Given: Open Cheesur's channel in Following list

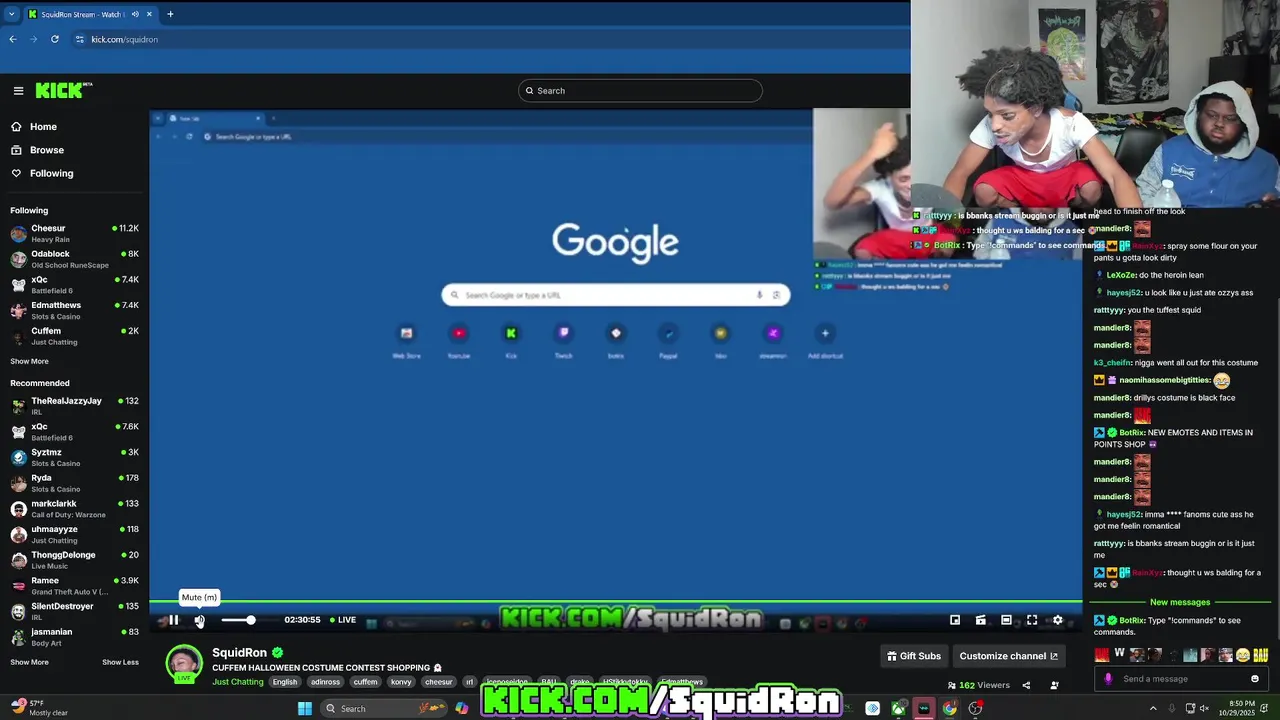Looking at the screenshot, I should click(74, 234).
